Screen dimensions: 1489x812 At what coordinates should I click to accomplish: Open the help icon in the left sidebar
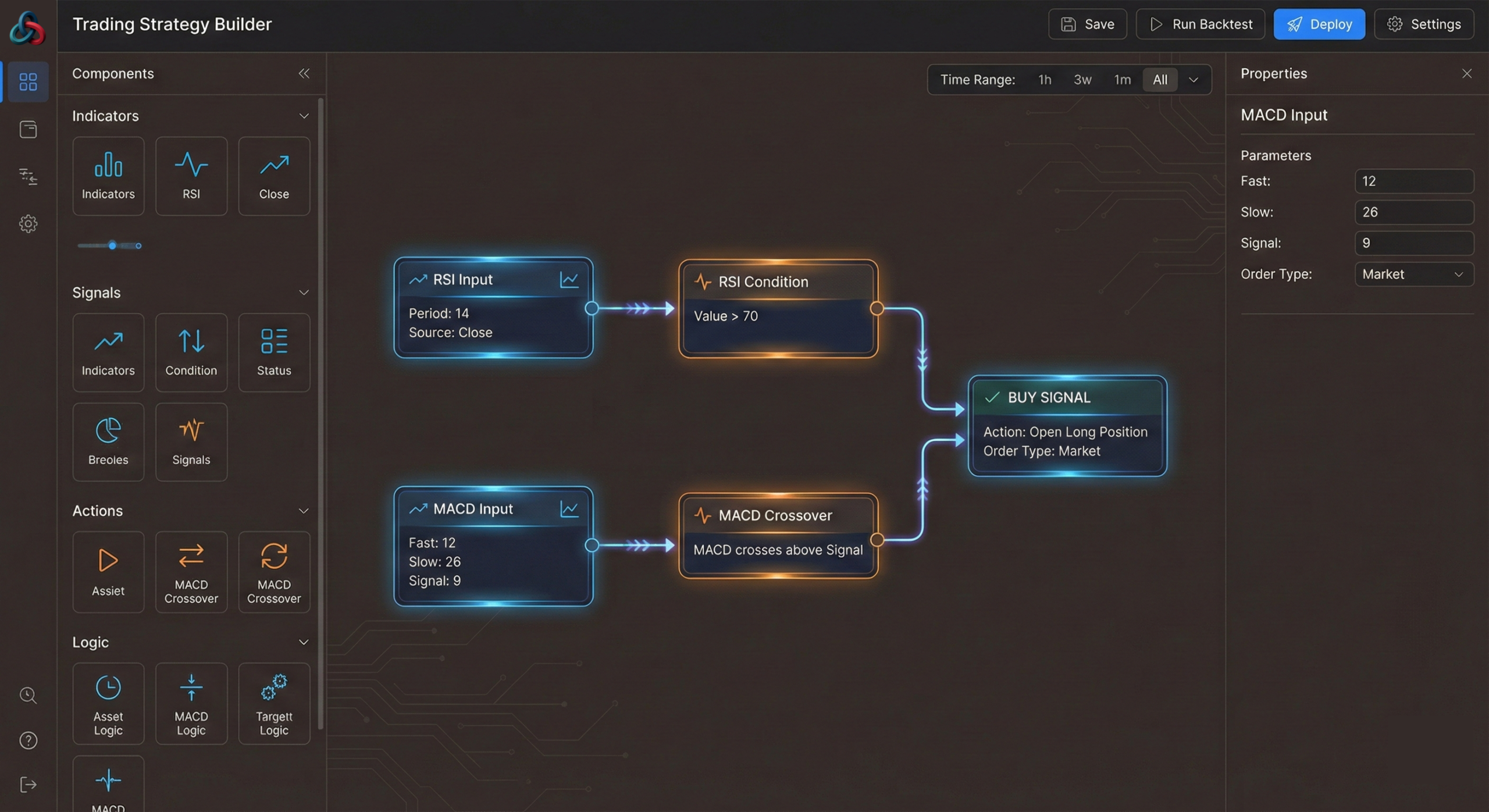[27, 740]
